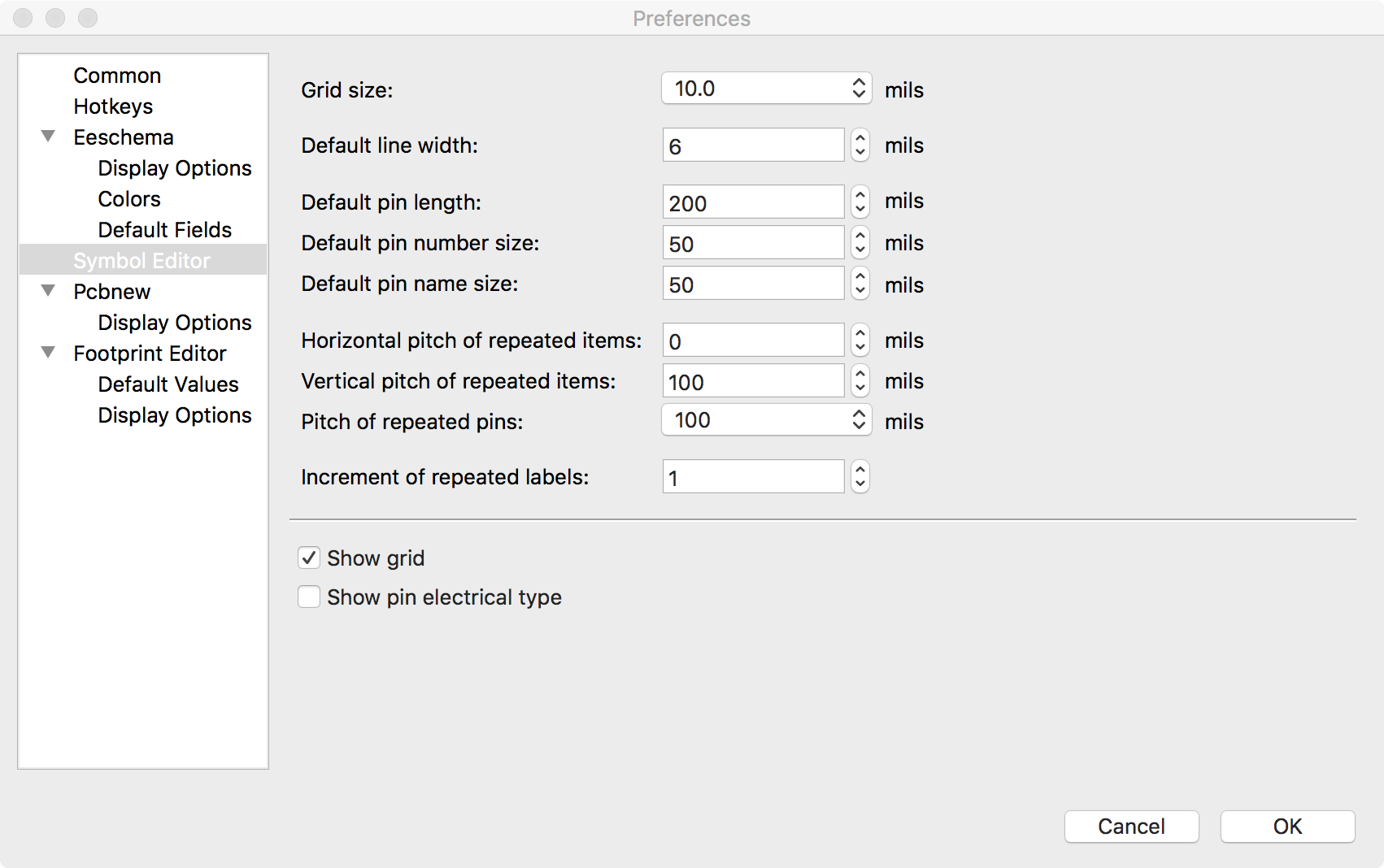Click the Horizontal pitch stepper arrows

tap(860, 341)
